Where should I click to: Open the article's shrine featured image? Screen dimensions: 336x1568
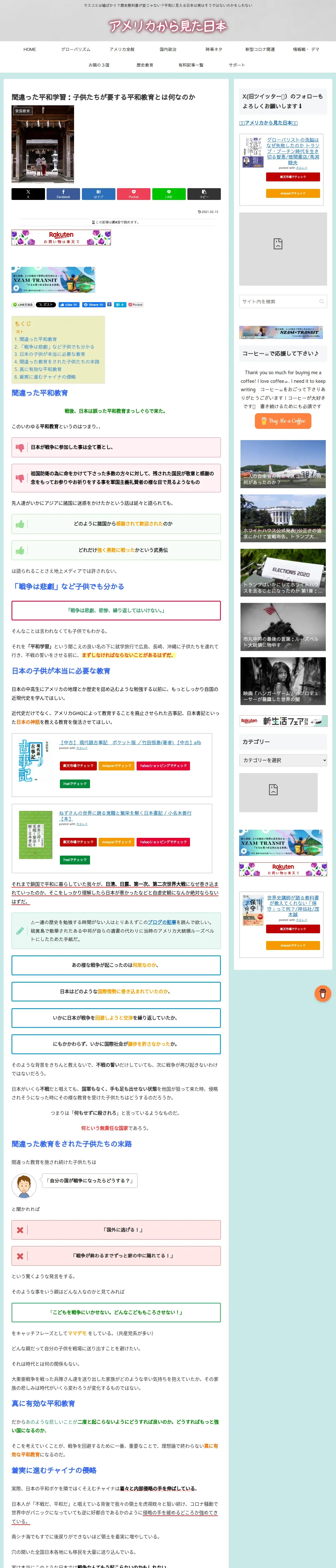pyautogui.click(x=43, y=144)
